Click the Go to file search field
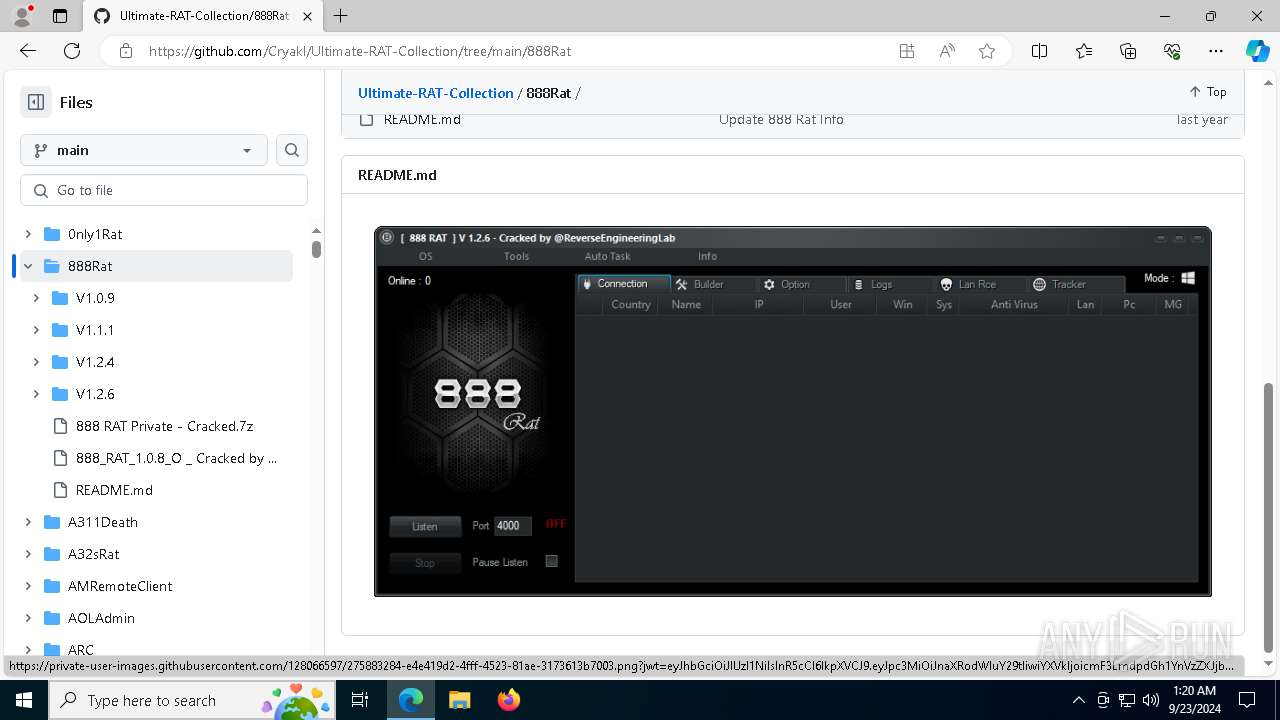1280x720 pixels. click(164, 190)
